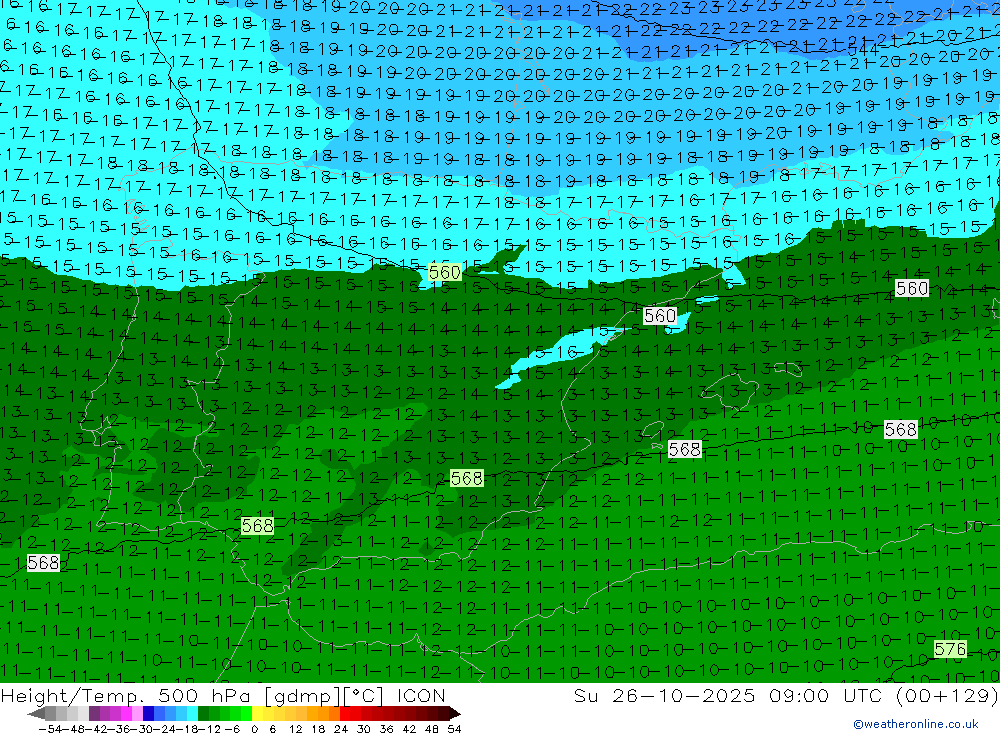The height and width of the screenshot is (733, 1000).
Task: Click the '0' legend tick label
Action: pos(254,729)
